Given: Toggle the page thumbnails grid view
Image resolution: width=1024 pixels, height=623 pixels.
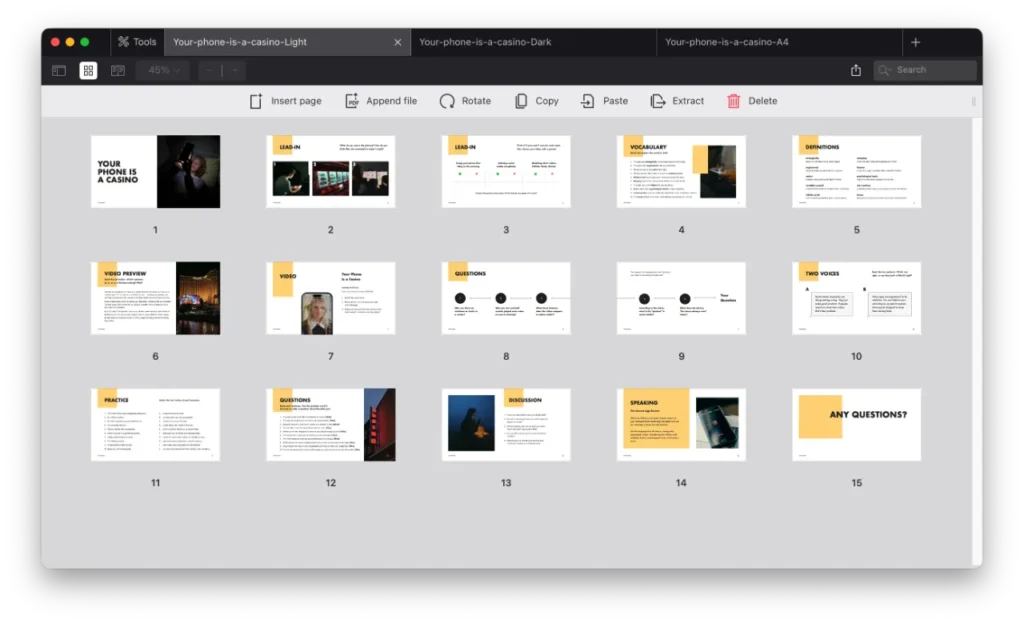Looking at the screenshot, I should pyautogui.click(x=88, y=70).
